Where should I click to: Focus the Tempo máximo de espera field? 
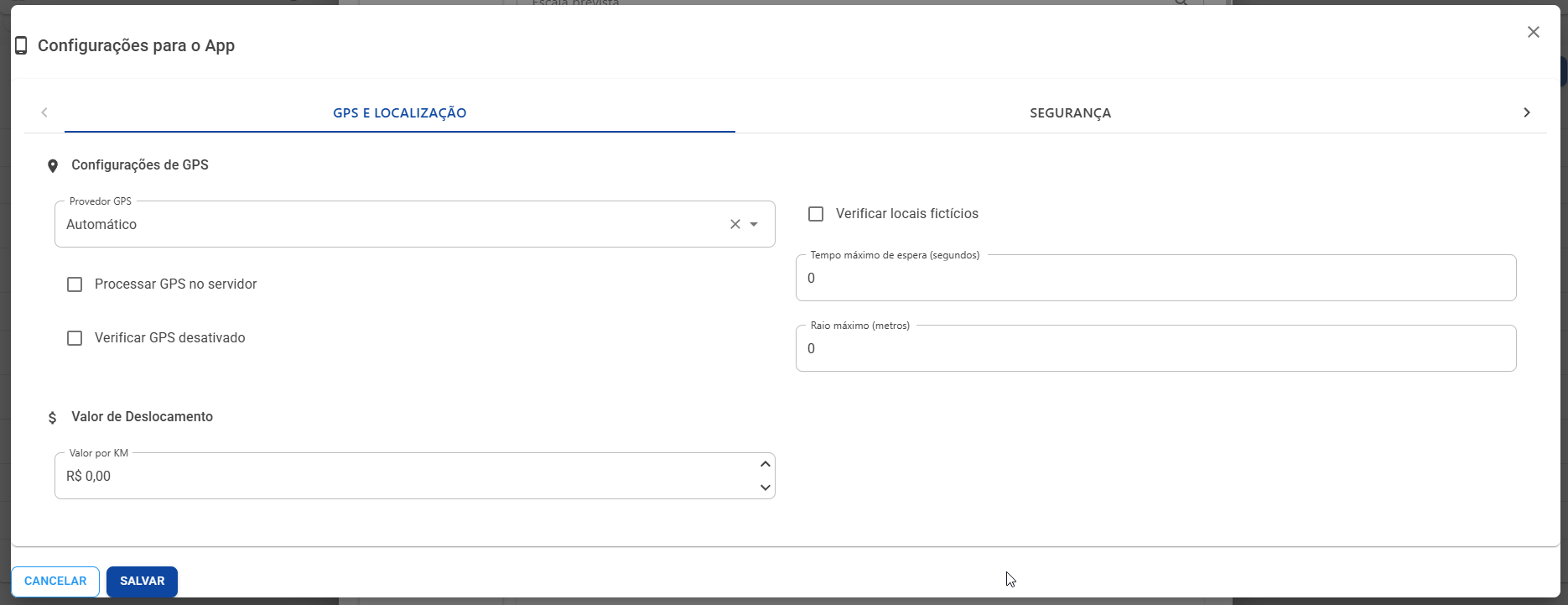1155,279
